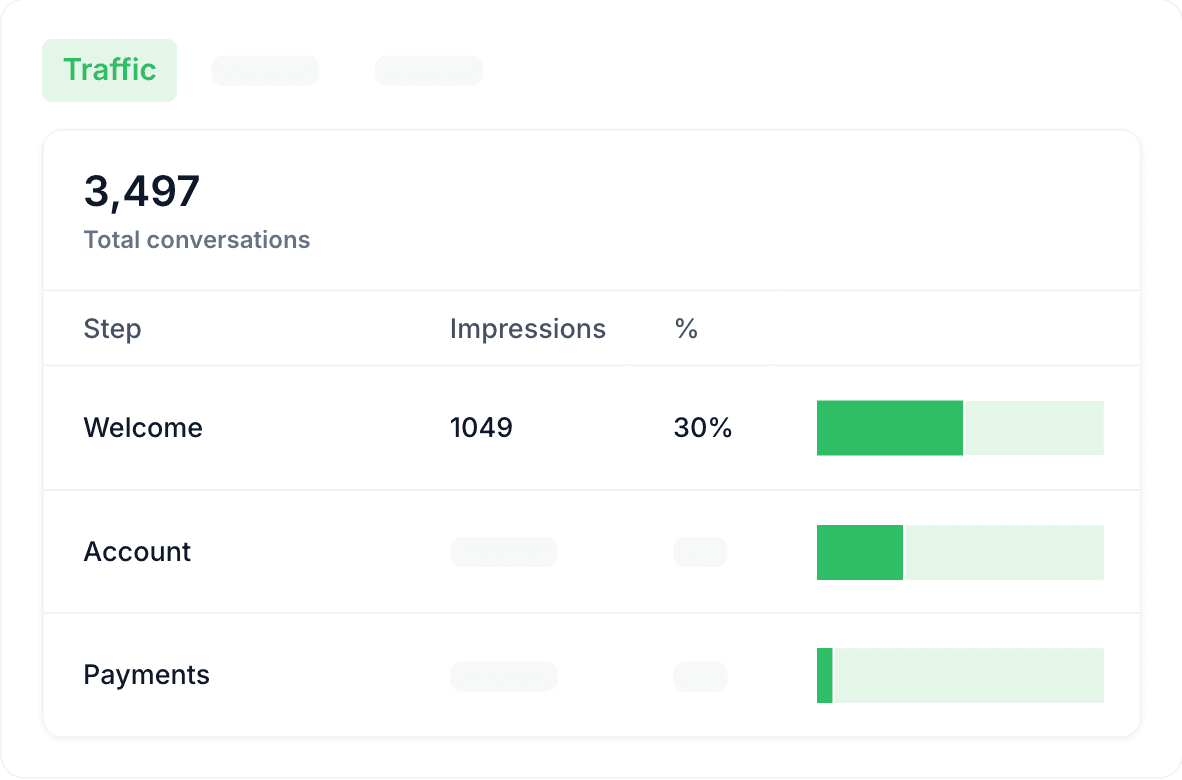Click the Payments row's impressions placeholder
This screenshot has height=780, width=1182.
point(503,676)
